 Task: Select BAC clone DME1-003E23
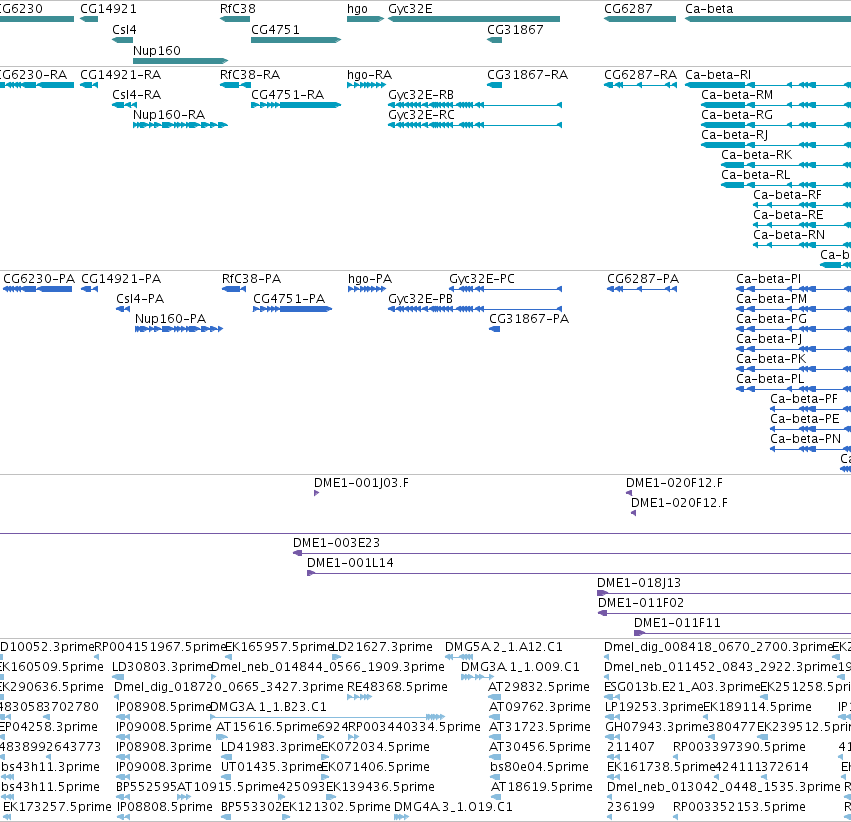572,553
